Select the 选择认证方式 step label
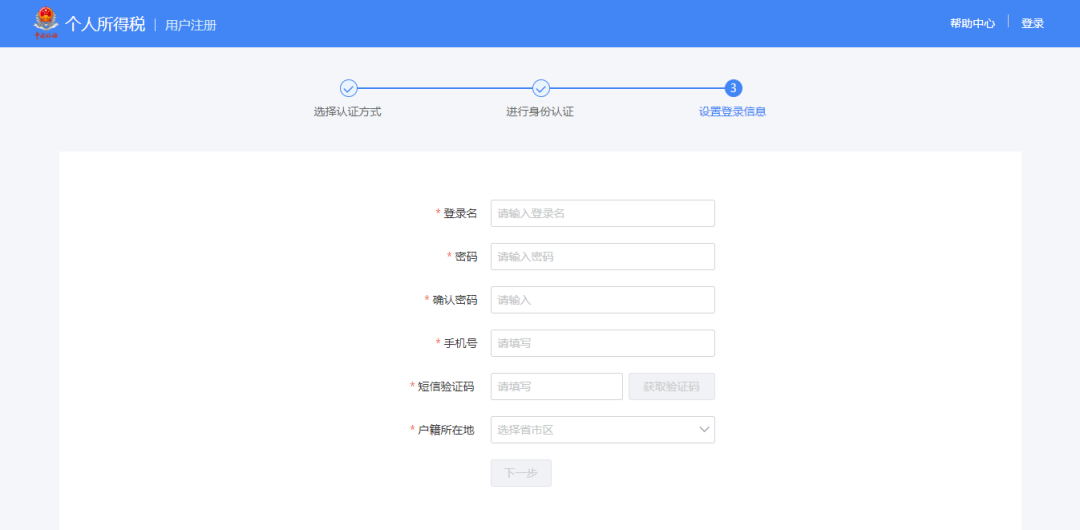 click(347, 111)
